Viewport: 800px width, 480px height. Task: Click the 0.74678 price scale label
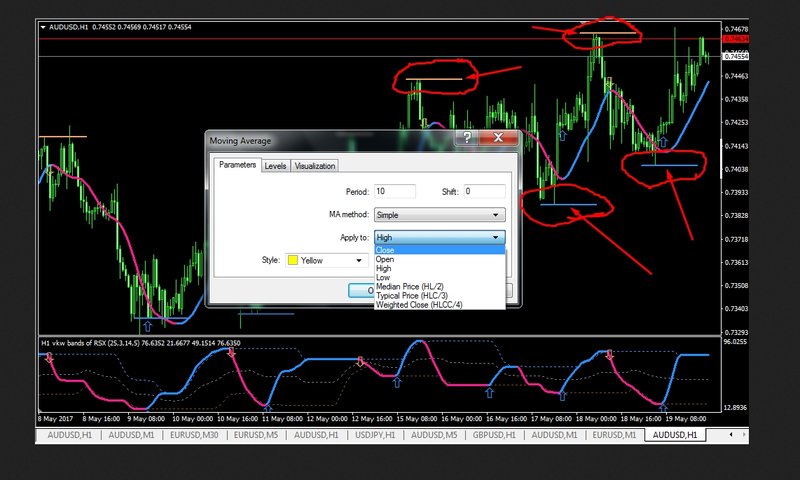point(736,29)
